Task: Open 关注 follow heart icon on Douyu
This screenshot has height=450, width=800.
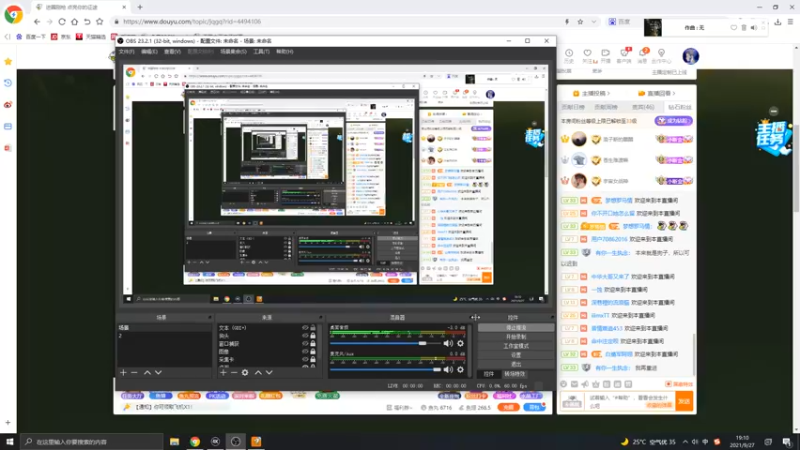Action: [x=587, y=56]
